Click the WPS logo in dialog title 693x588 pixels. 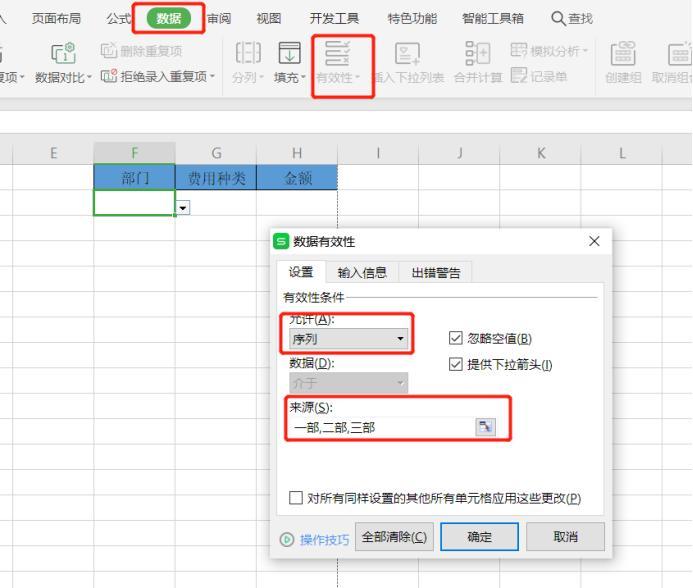(x=281, y=241)
